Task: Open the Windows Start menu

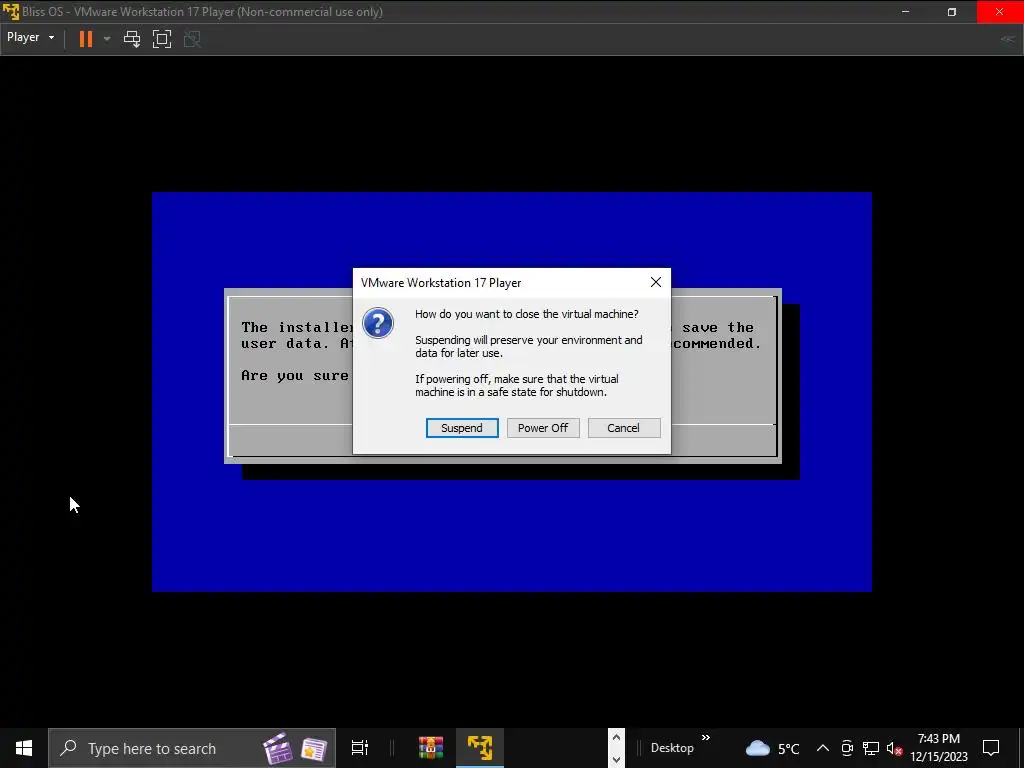Action: [24, 748]
